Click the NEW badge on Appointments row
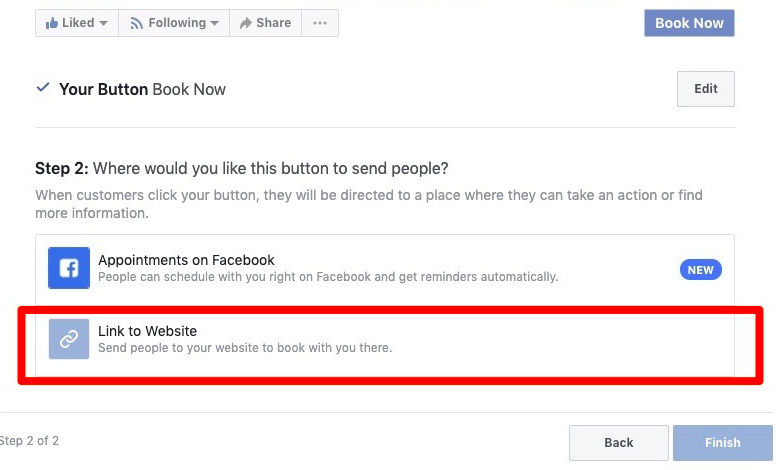Viewport: 776px width, 470px height. point(700,270)
